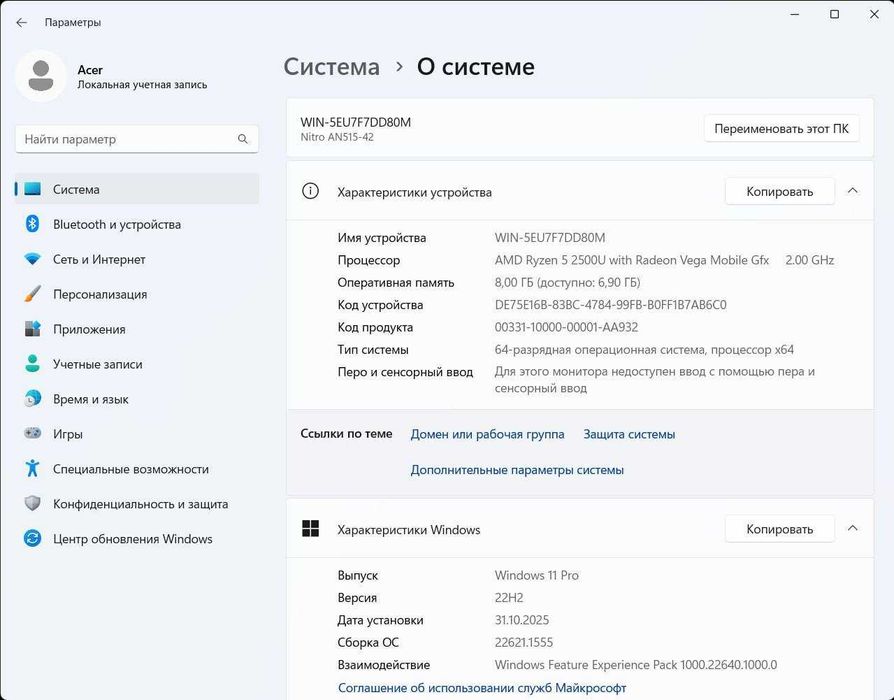Screen dimensions: 894x700
Task: Open Сеть и Интернет Wi-Fi icon
Action: (x=32, y=260)
